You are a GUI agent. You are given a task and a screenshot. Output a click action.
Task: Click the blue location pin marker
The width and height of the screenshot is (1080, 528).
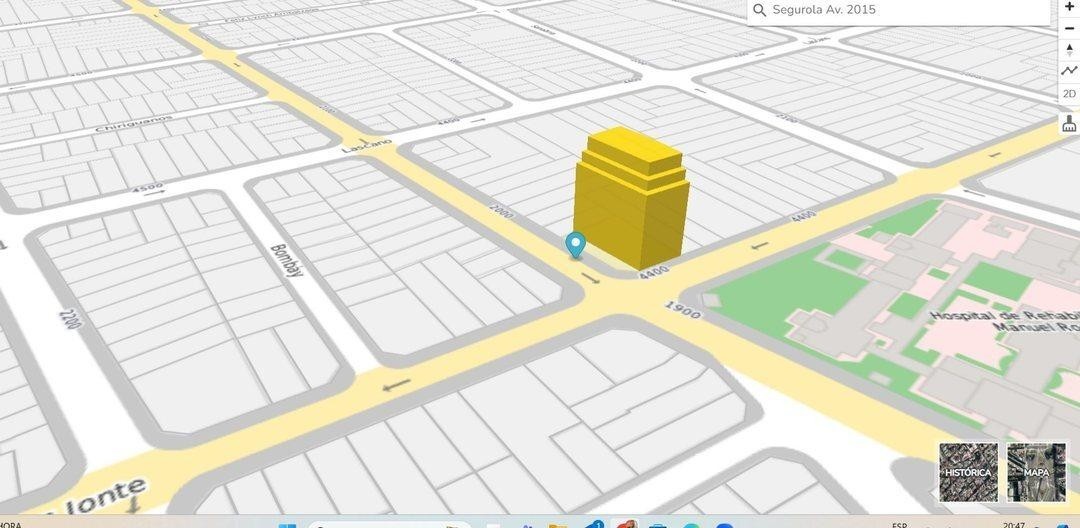(575, 244)
